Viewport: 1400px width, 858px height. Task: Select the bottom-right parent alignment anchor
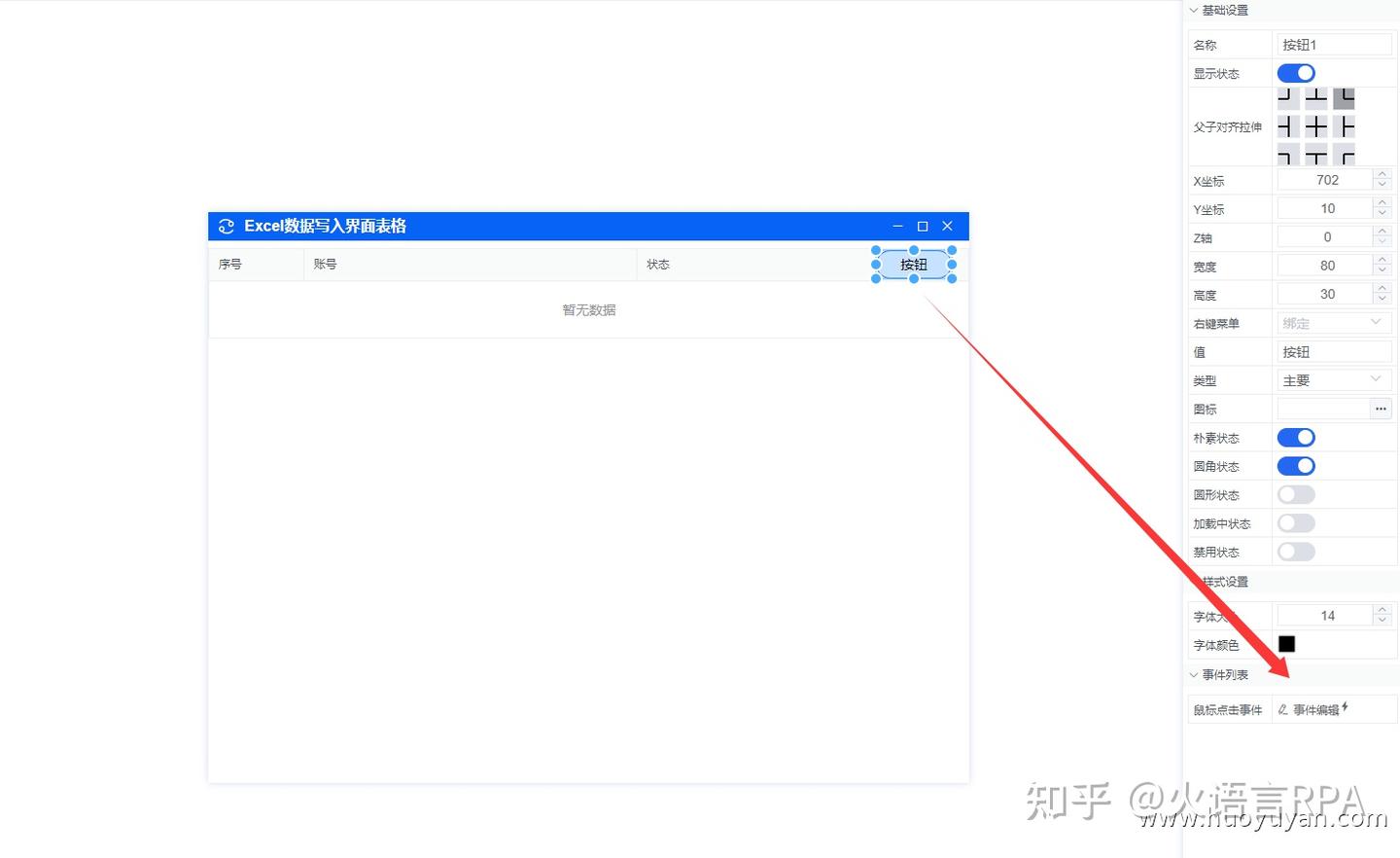point(1344,154)
